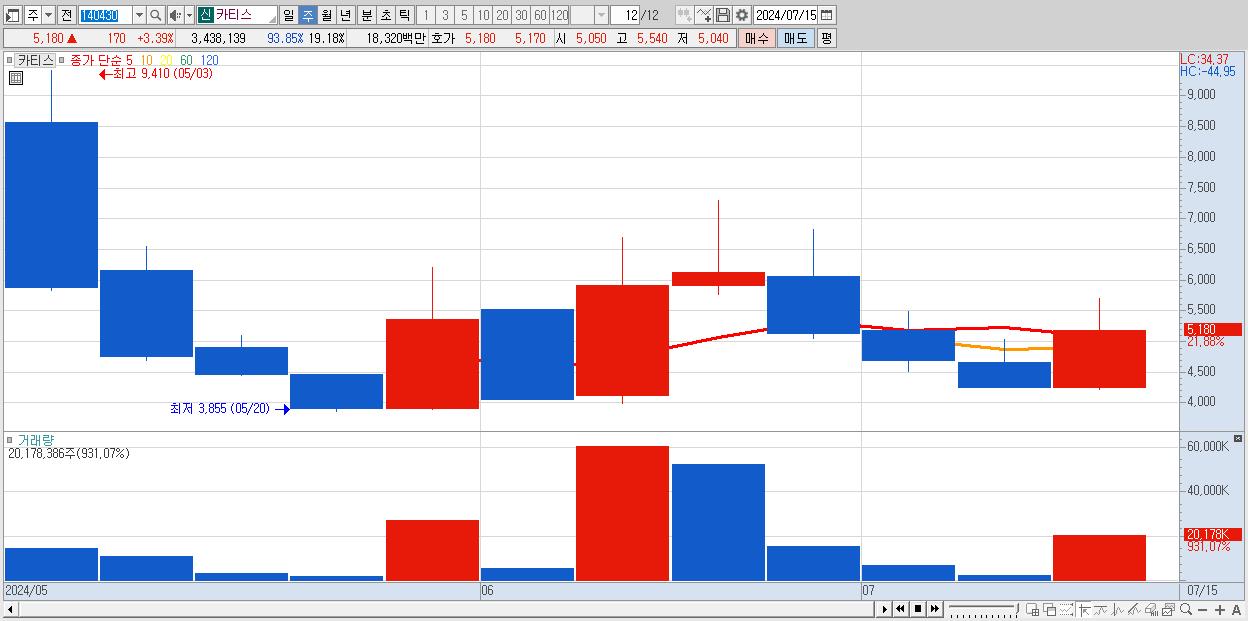Open the dropdown next to the speaker icon
The width and height of the screenshot is (1248, 621).
(x=189, y=15)
